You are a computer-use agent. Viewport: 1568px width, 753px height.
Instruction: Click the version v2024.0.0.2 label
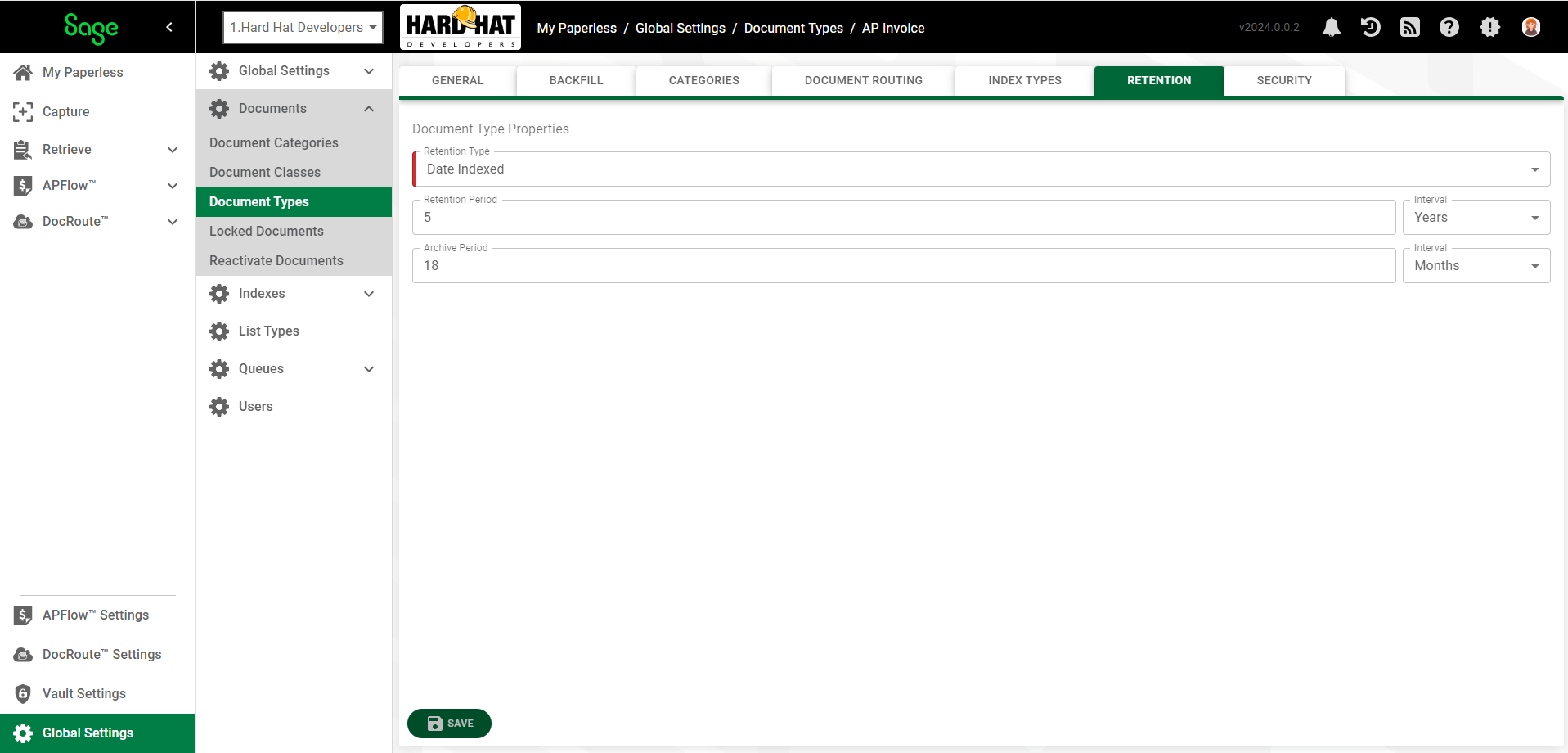click(x=1269, y=27)
